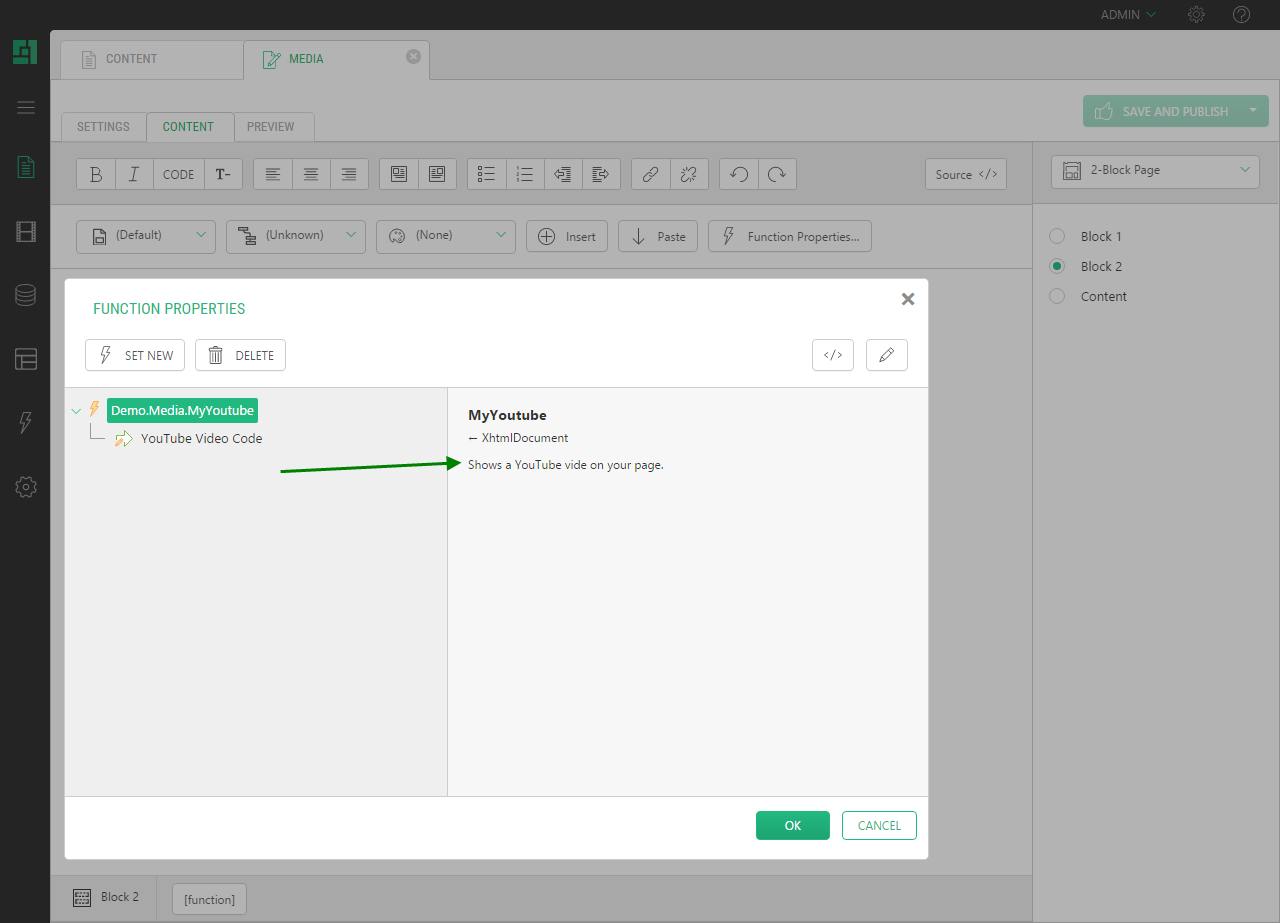Collapse the Demo.Media.MyYoutube tree node
Viewport: 1280px width, 923px height.
coord(77,410)
